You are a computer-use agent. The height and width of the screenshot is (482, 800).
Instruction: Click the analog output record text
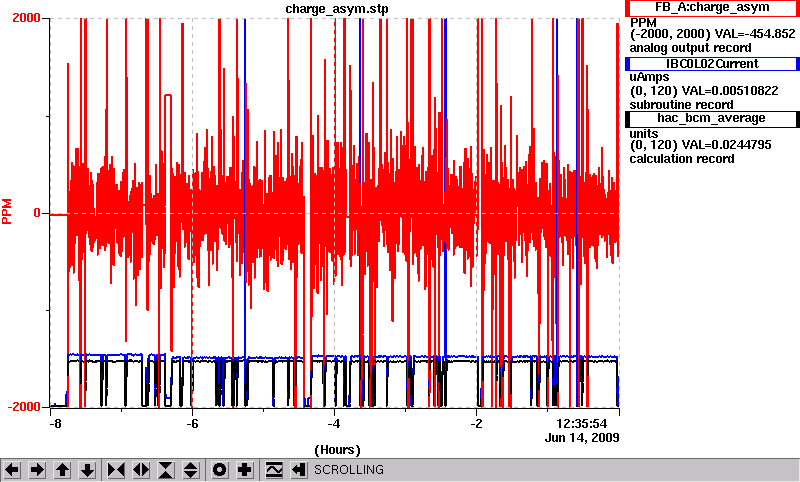pyautogui.click(x=690, y=48)
